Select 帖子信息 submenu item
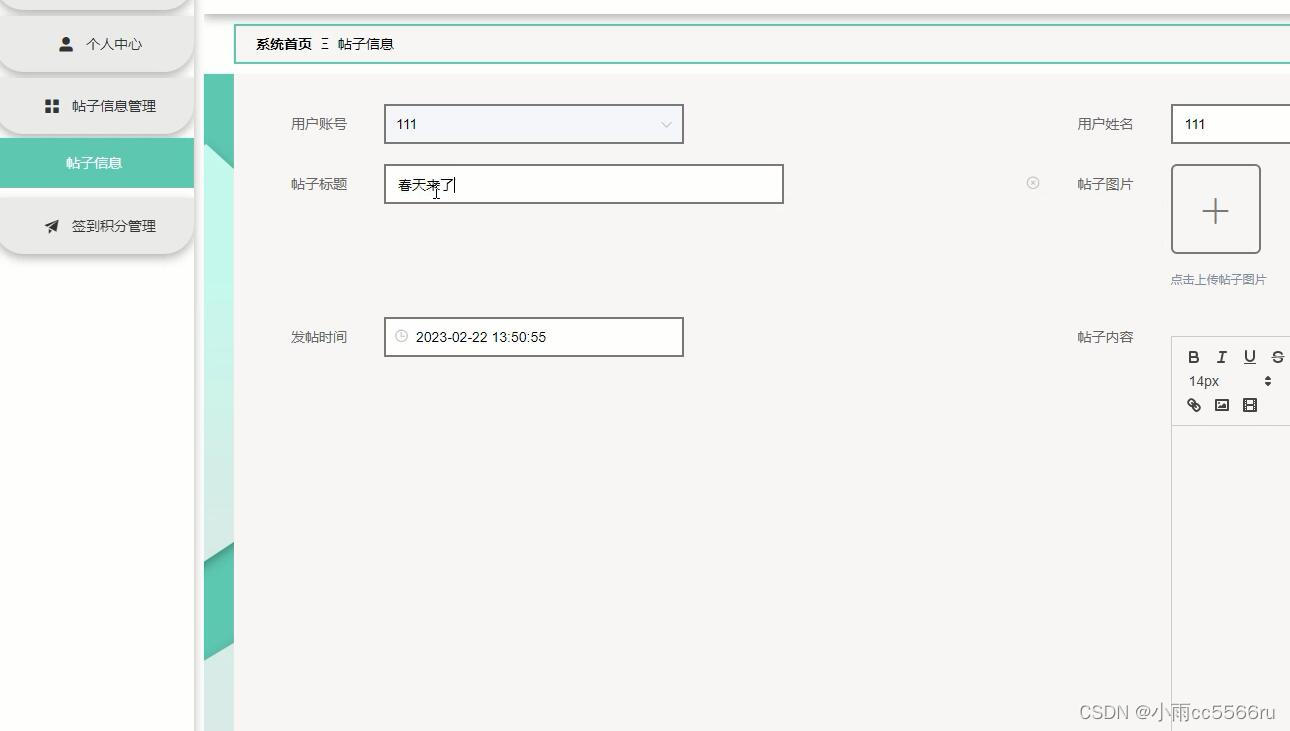The image size is (1290, 731). [97, 163]
